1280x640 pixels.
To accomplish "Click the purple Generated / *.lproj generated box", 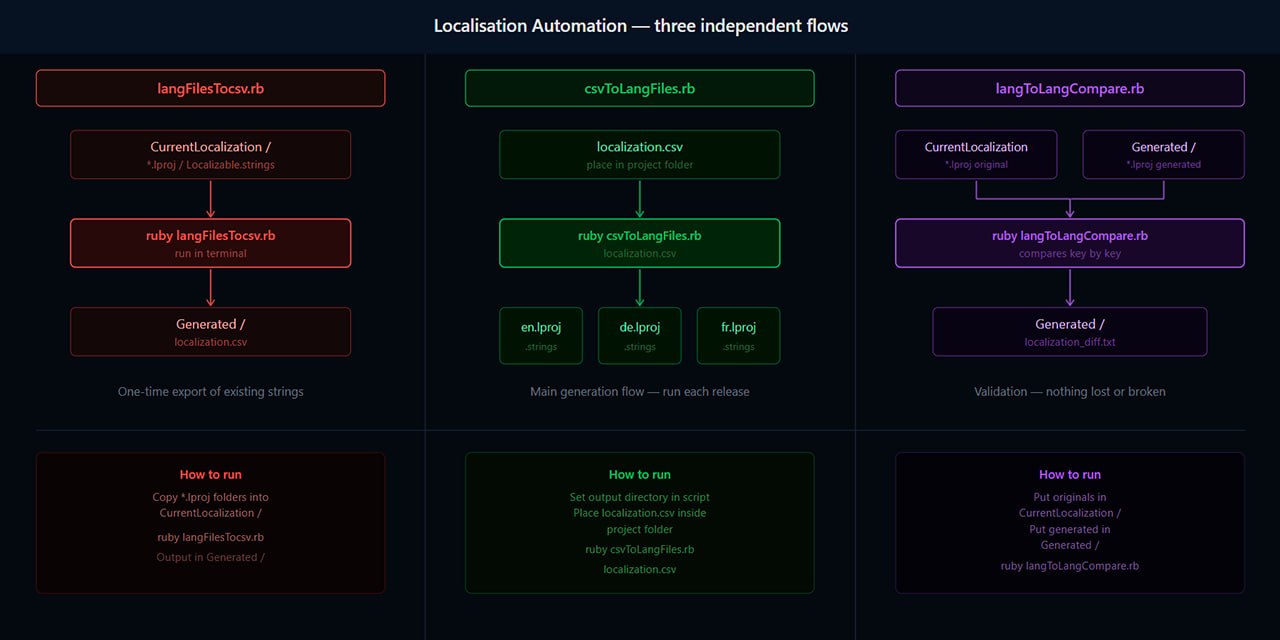I will click(1164, 155).
